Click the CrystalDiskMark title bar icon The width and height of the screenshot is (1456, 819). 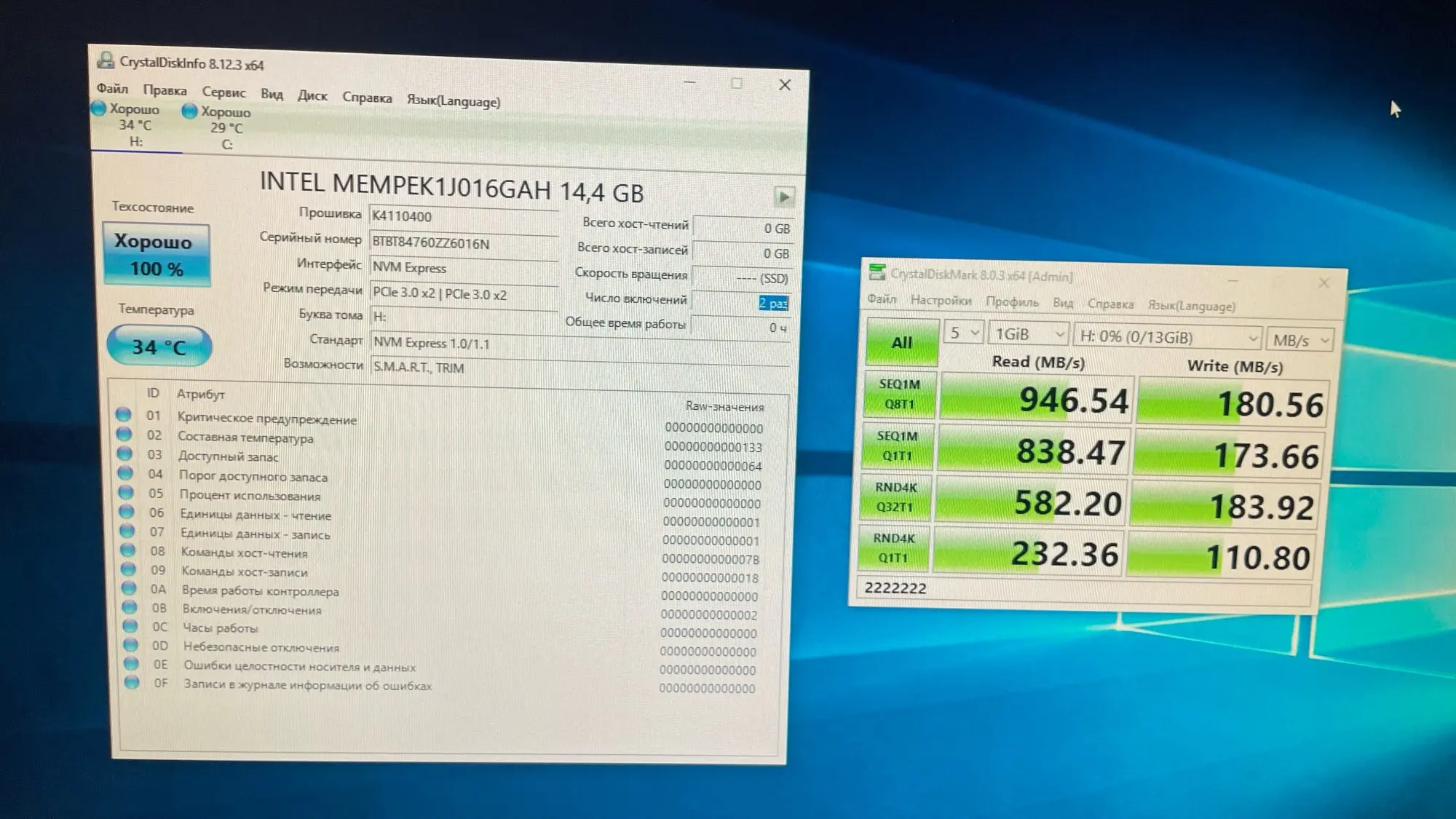click(x=877, y=272)
